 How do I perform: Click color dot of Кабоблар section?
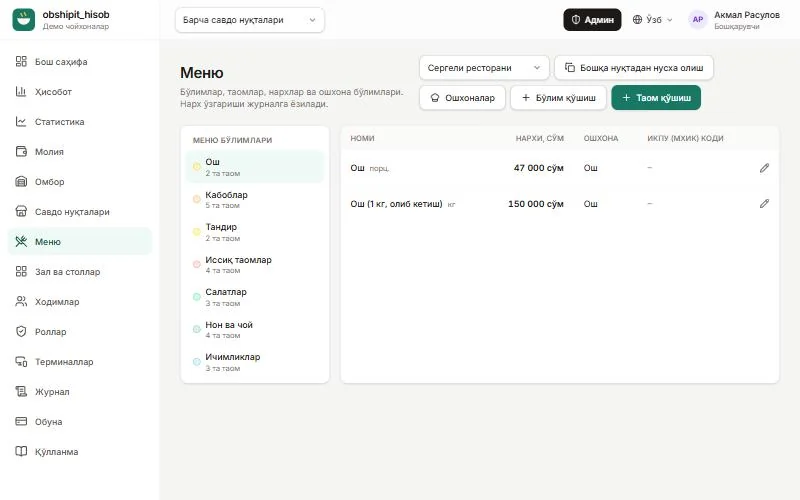pos(196,199)
